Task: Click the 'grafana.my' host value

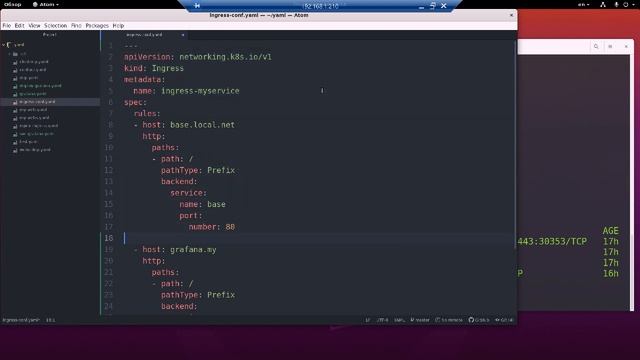Action: click(x=193, y=249)
